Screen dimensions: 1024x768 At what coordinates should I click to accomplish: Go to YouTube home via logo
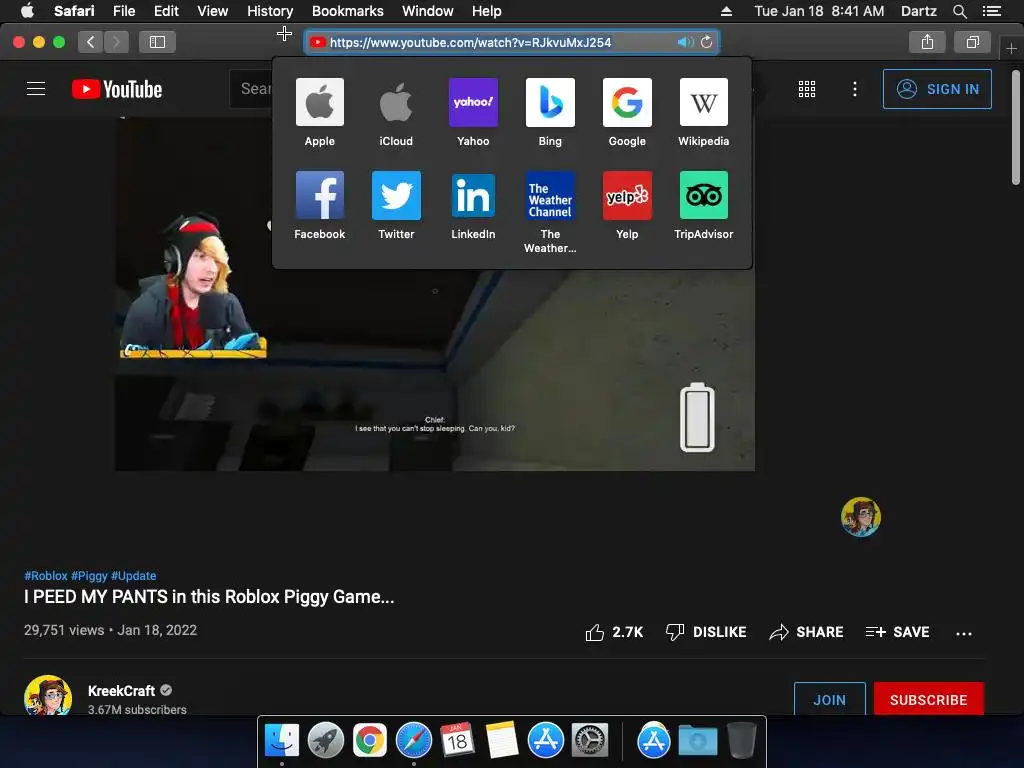[117, 89]
